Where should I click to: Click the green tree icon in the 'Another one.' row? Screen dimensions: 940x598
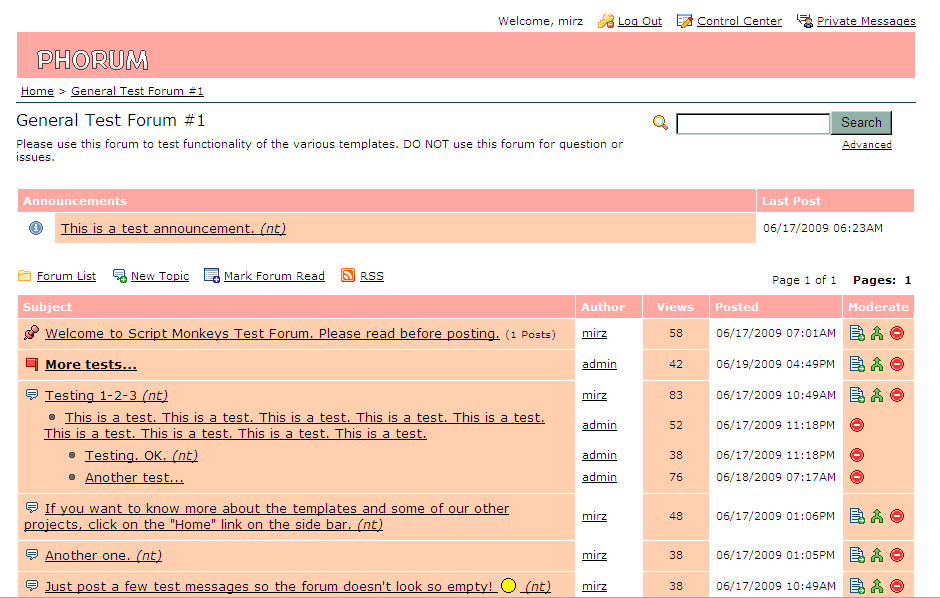(x=877, y=555)
